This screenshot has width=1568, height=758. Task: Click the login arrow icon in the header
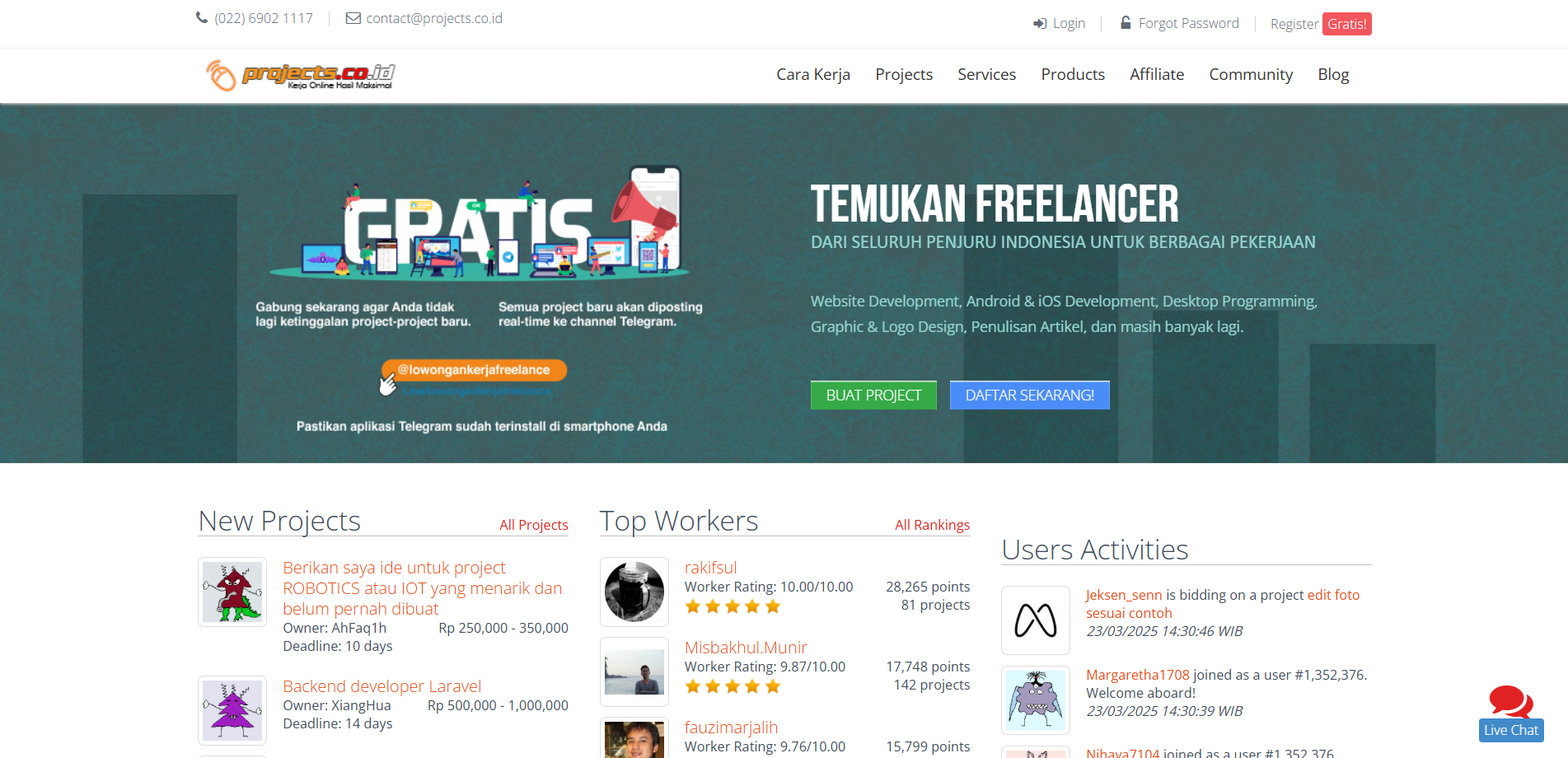tap(1039, 23)
